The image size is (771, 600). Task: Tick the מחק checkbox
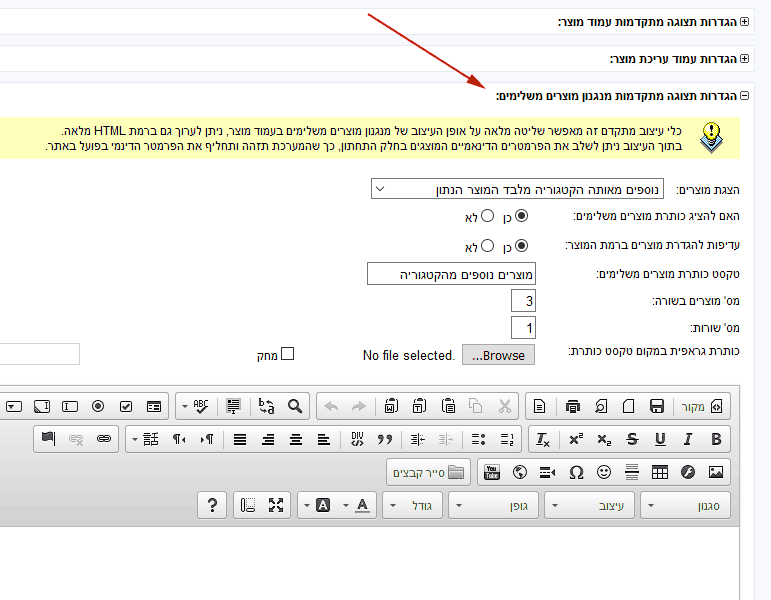pyautogui.click(x=288, y=354)
